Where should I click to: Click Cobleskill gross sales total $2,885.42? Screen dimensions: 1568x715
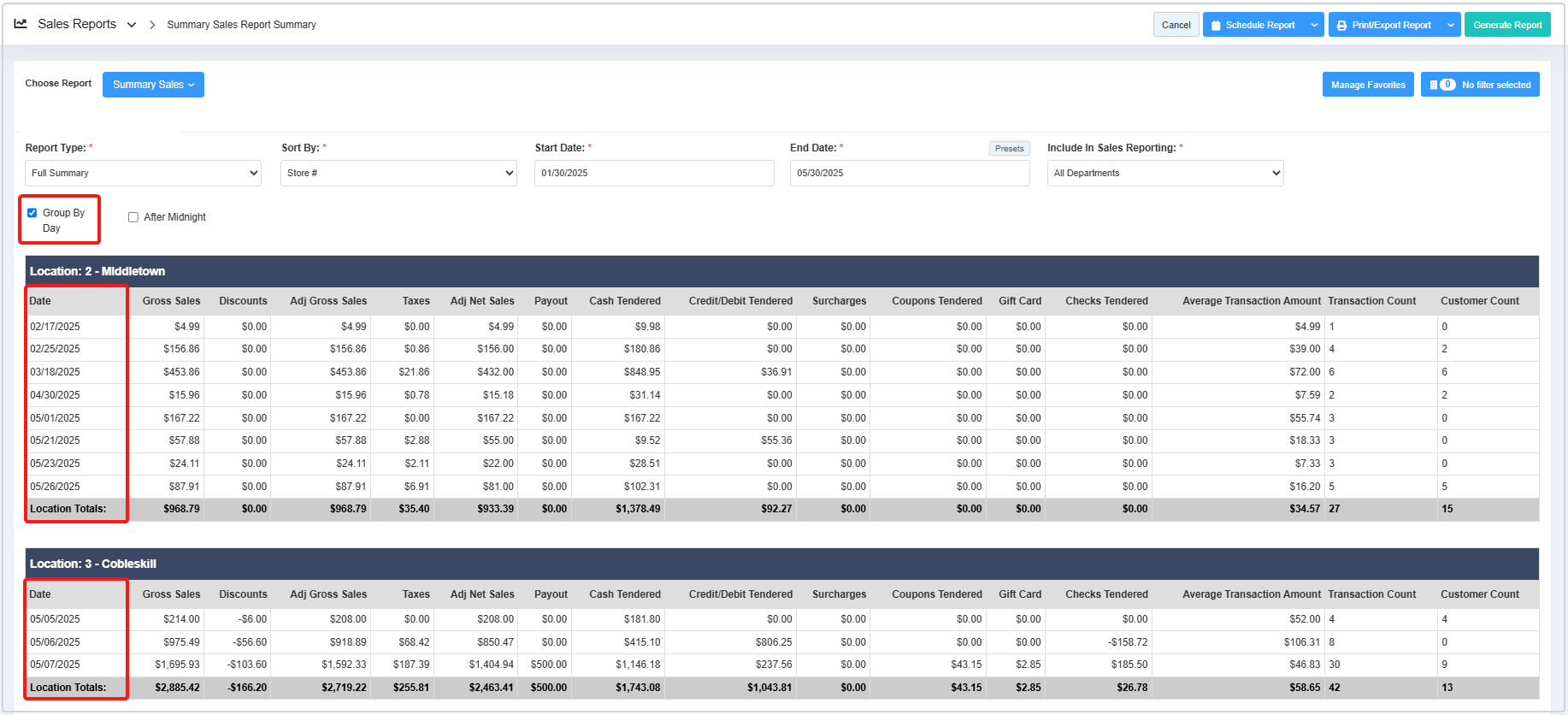[x=177, y=688]
